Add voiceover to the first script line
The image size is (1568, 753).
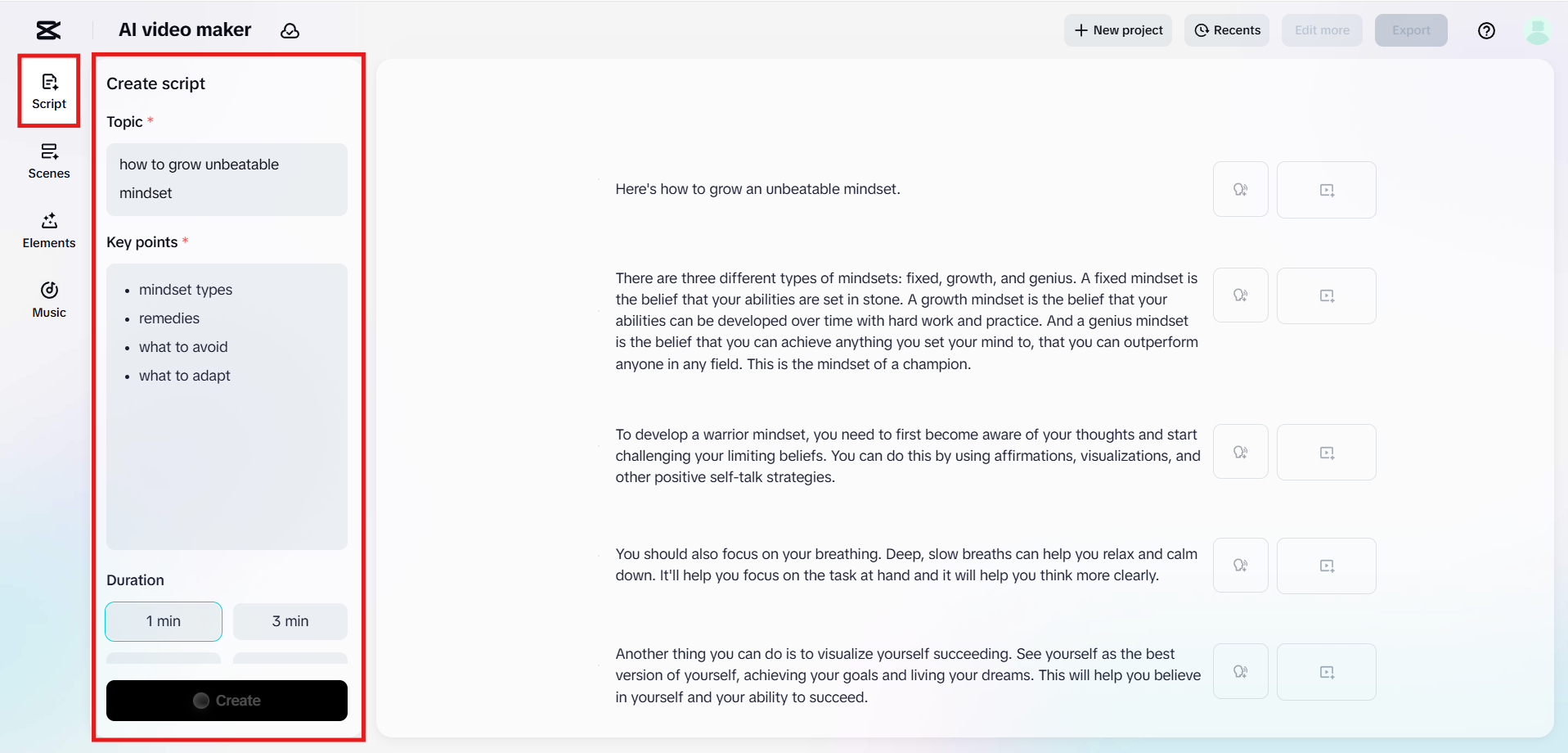pyautogui.click(x=1240, y=189)
